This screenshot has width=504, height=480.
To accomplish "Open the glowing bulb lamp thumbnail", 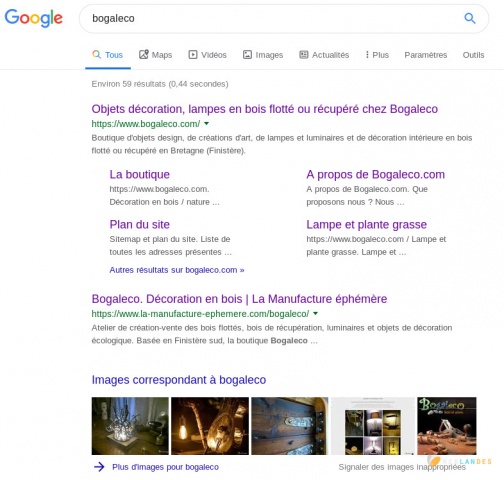I will point(210,426).
